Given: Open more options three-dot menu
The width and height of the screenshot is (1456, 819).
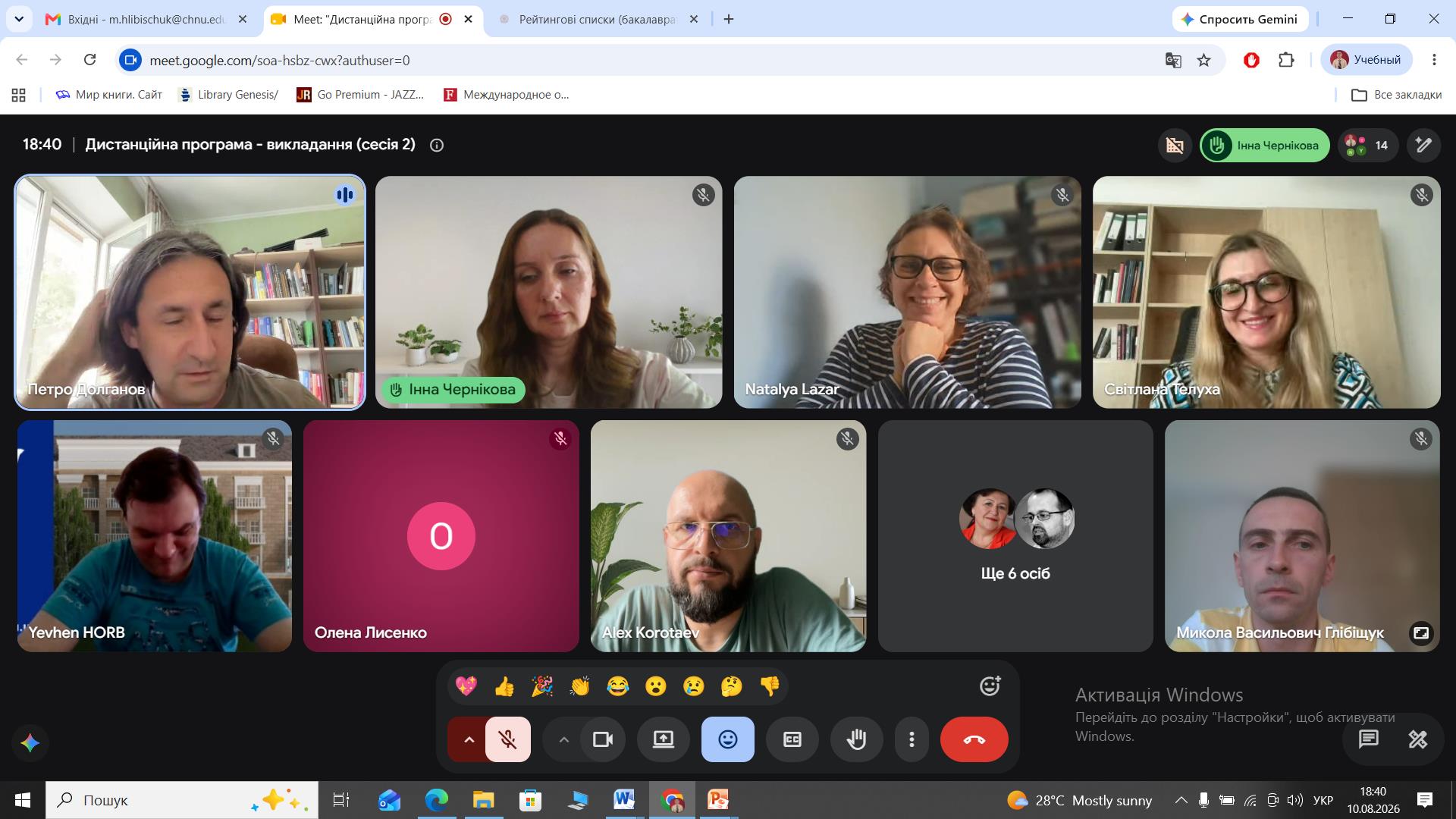Looking at the screenshot, I should [912, 739].
